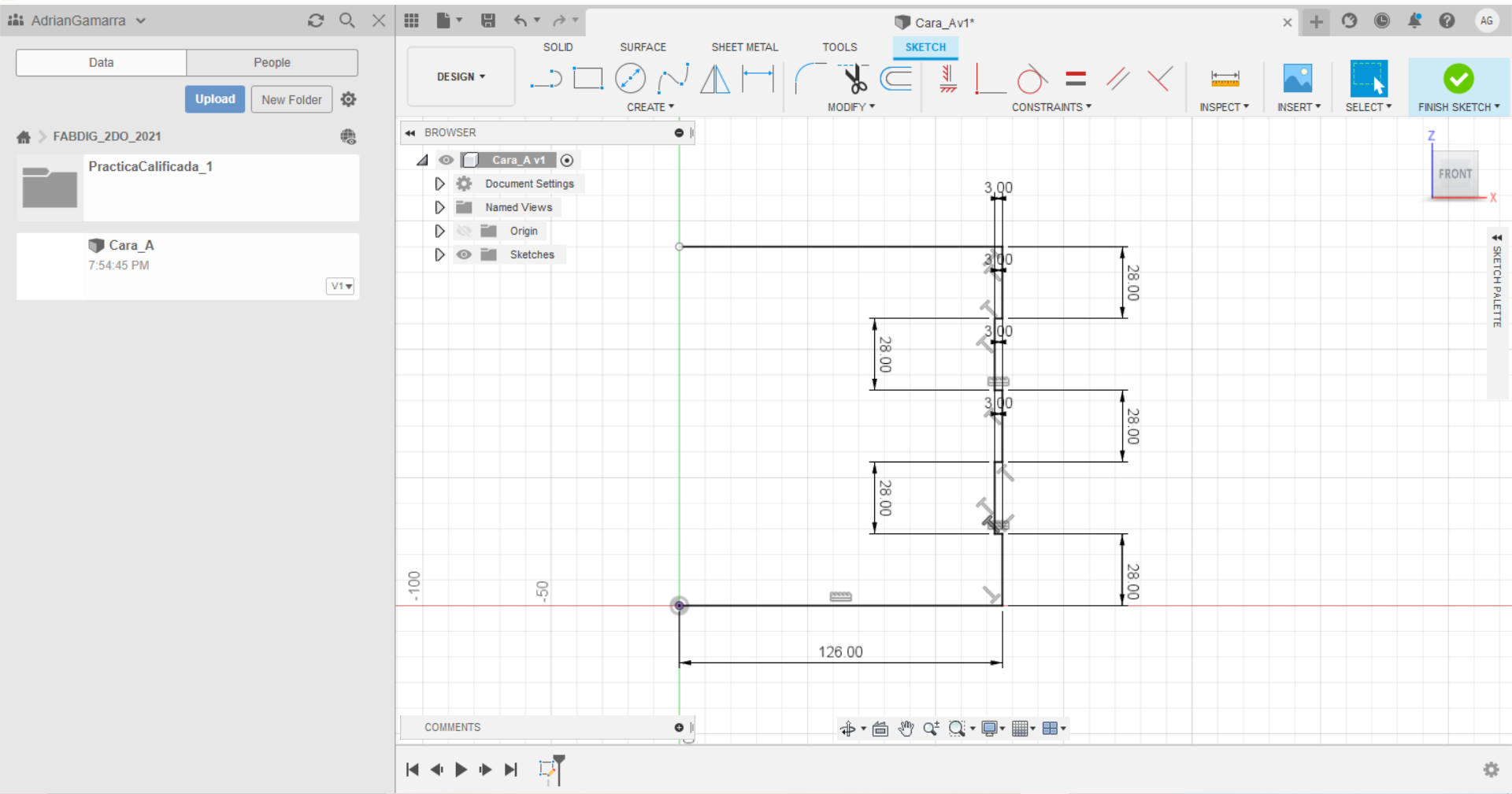The image size is (1512, 794).
Task: Apply the Tangent constraint
Action: pos(1032,79)
